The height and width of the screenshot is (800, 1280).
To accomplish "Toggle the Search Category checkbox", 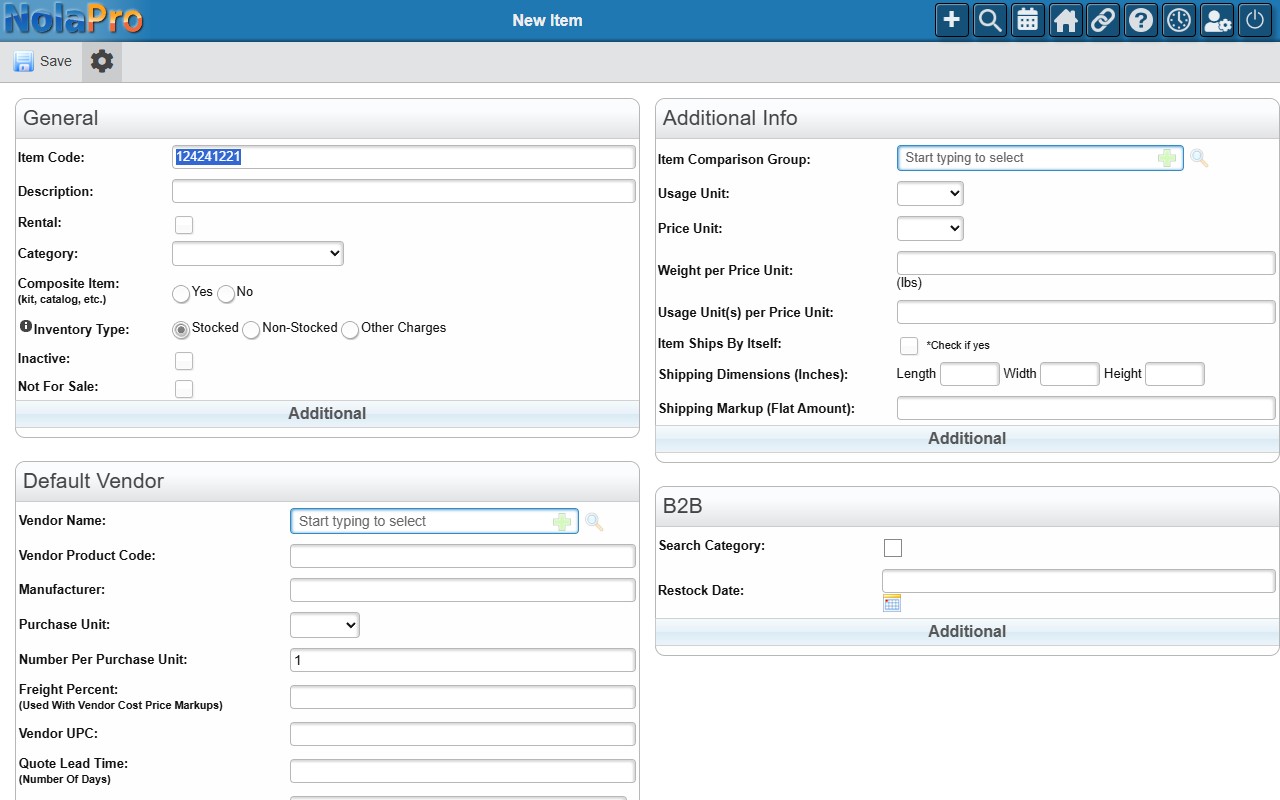I will 893,548.
